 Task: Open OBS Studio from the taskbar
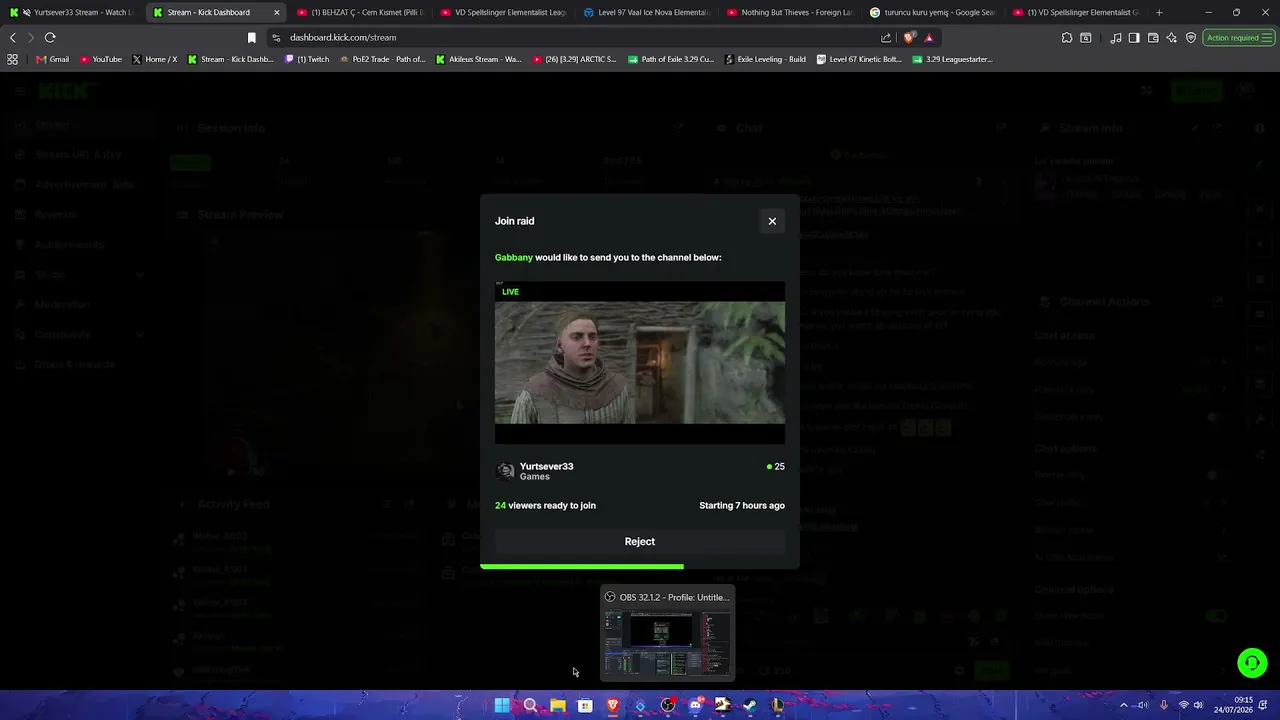(668, 705)
